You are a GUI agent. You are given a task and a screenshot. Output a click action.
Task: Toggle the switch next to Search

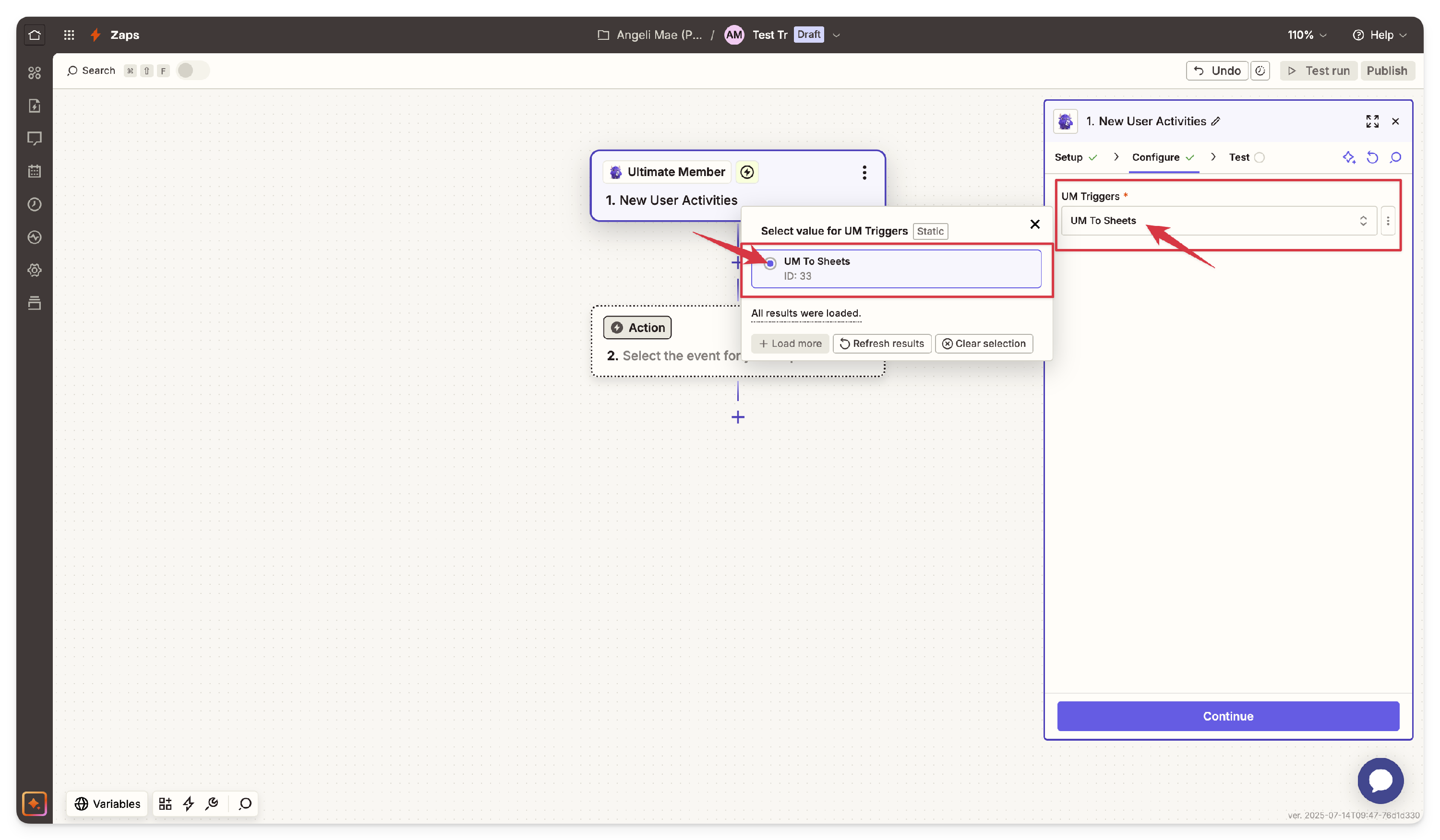[x=192, y=70]
